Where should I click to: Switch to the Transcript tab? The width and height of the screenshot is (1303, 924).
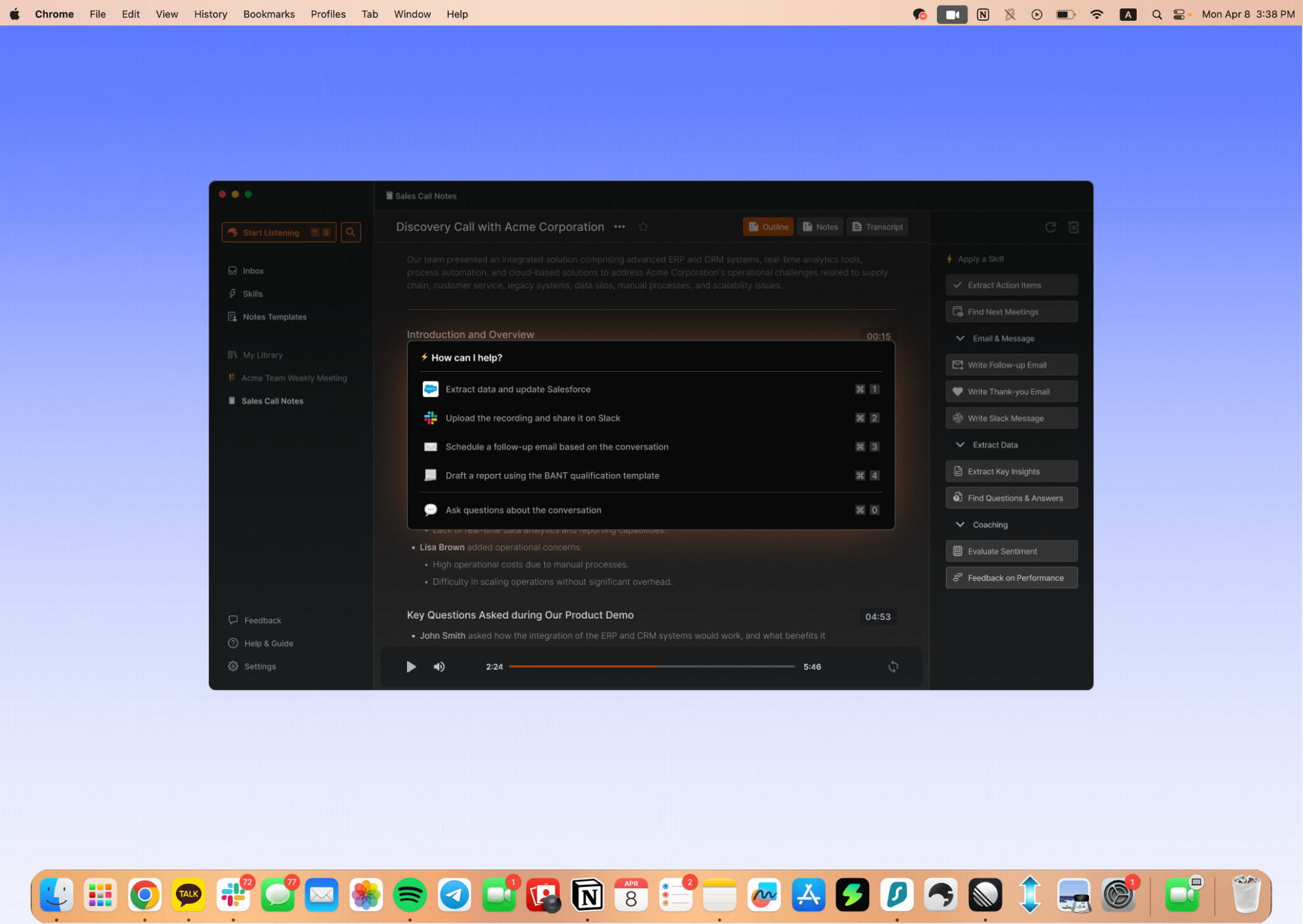877,227
